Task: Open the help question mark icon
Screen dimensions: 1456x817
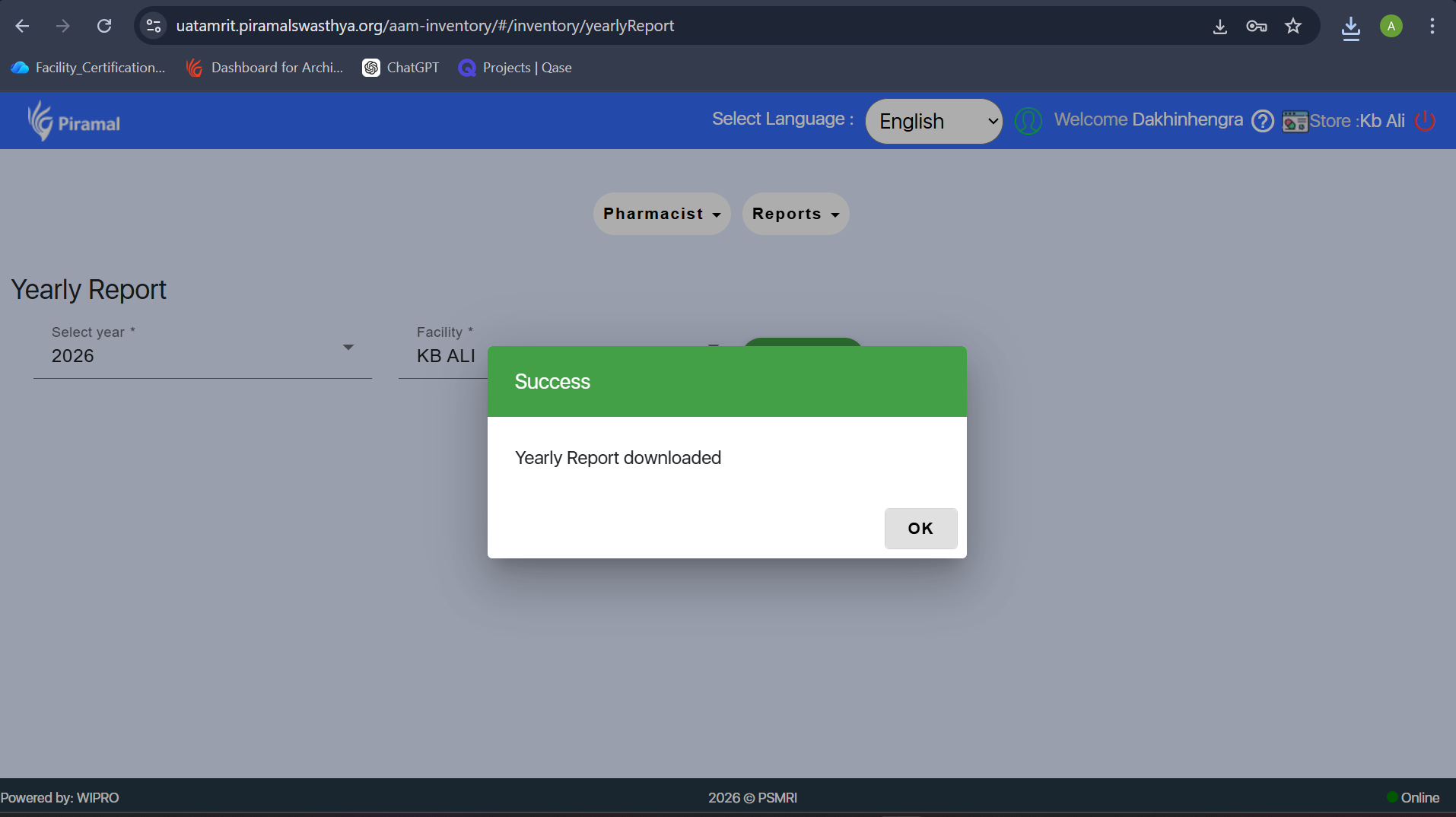Action: 1262,121
